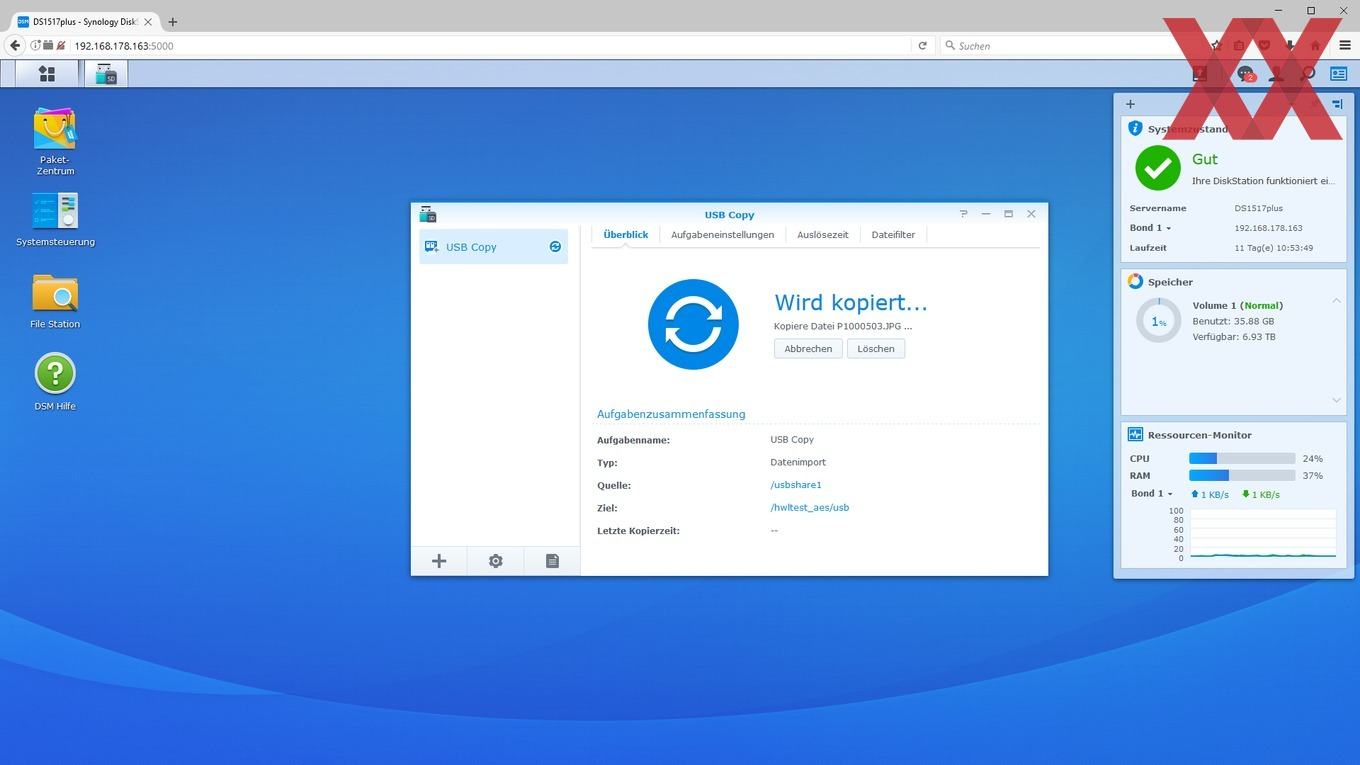Screen dimensions: 1360x765
Task: Close the DS1517plus browser tab
Action: 148,21
